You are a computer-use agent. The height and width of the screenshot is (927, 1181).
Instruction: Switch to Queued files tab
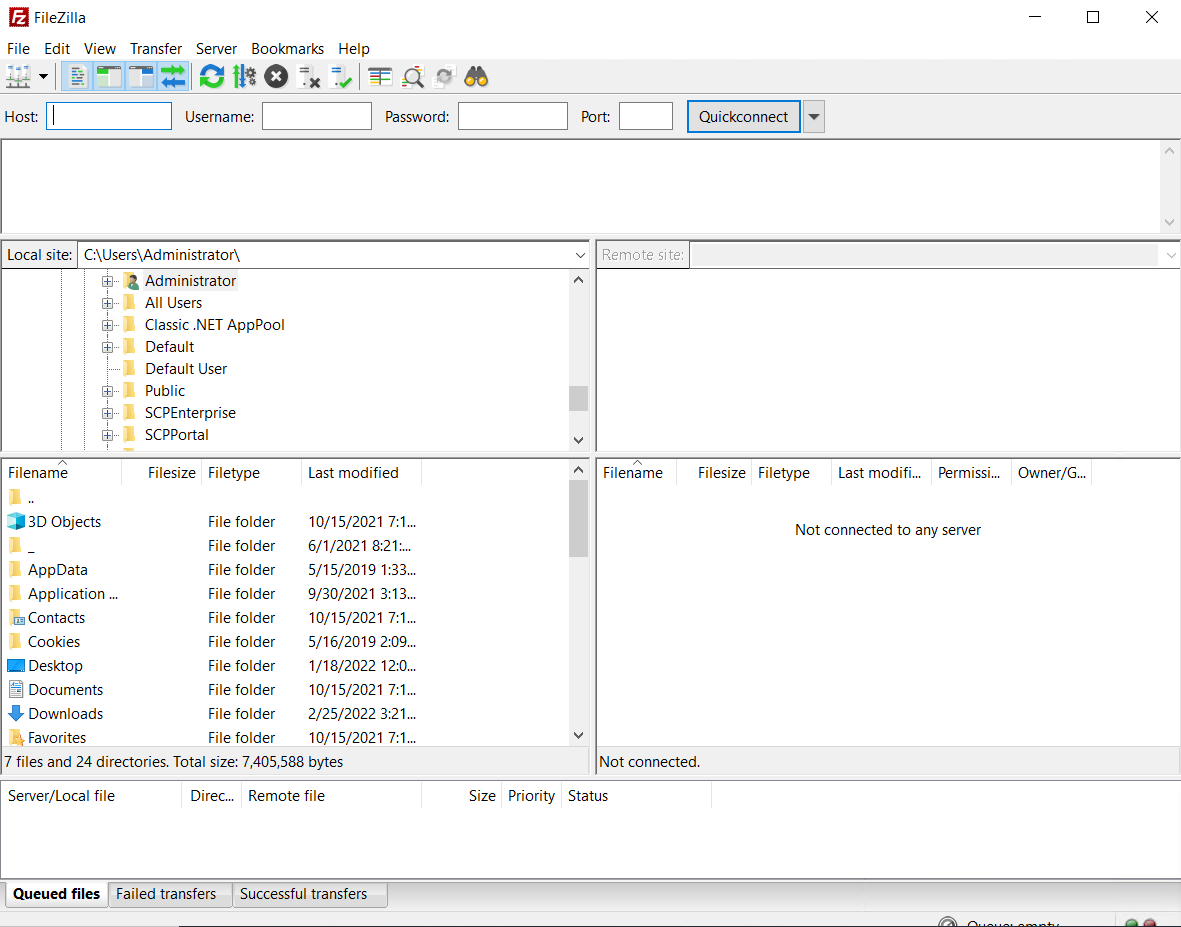pyautogui.click(x=56, y=894)
